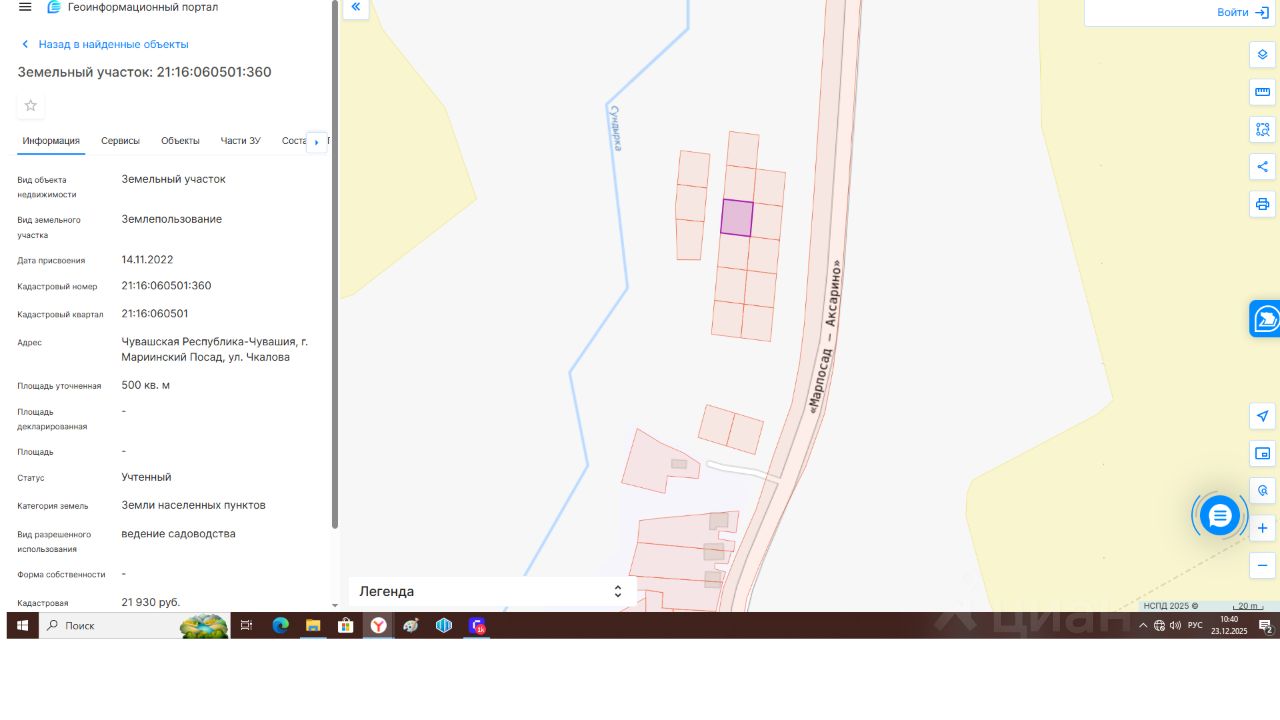Image resolution: width=1280 pixels, height=720 pixels.
Task: Activate the area search selection tool
Action: click(1262, 130)
